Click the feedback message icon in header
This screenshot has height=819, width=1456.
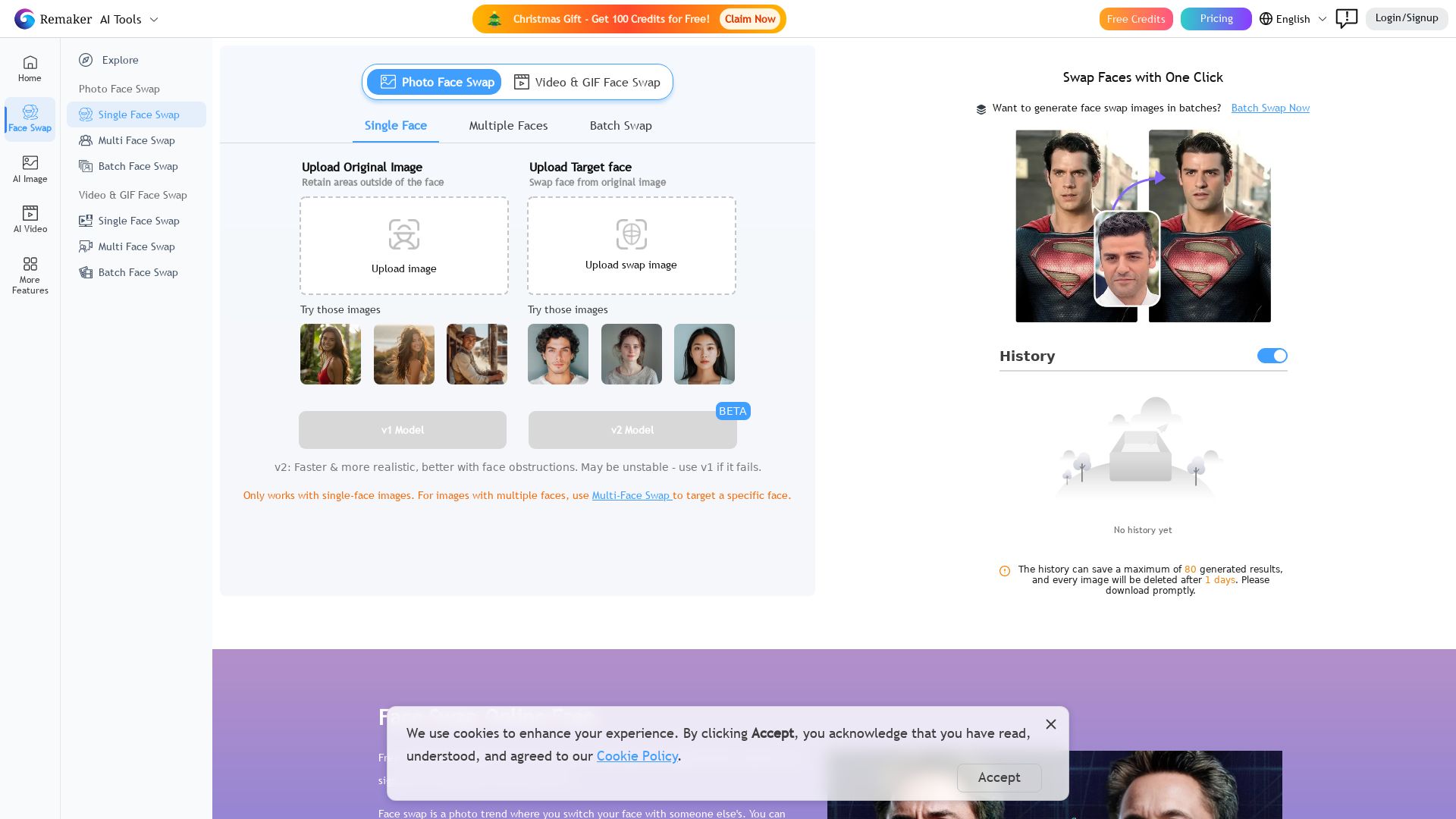1346,18
